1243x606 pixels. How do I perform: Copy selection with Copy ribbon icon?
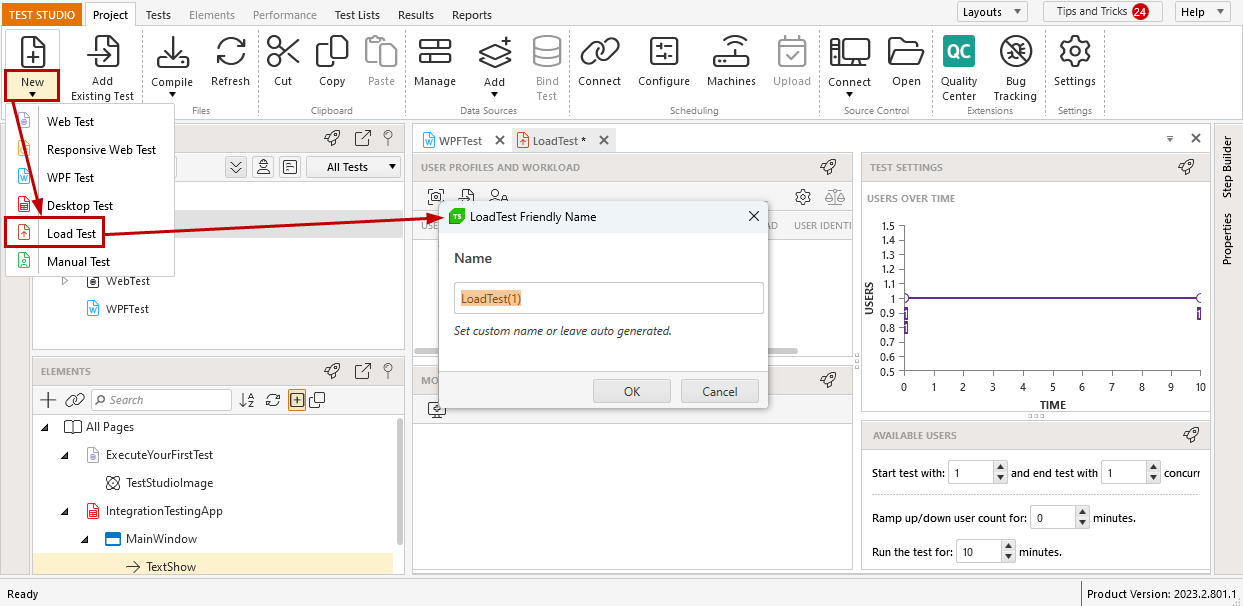[x=332, y=61]
